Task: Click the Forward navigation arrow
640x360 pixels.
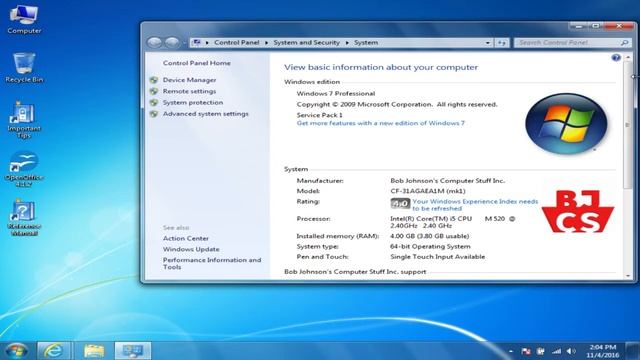Action: (172, 42)
